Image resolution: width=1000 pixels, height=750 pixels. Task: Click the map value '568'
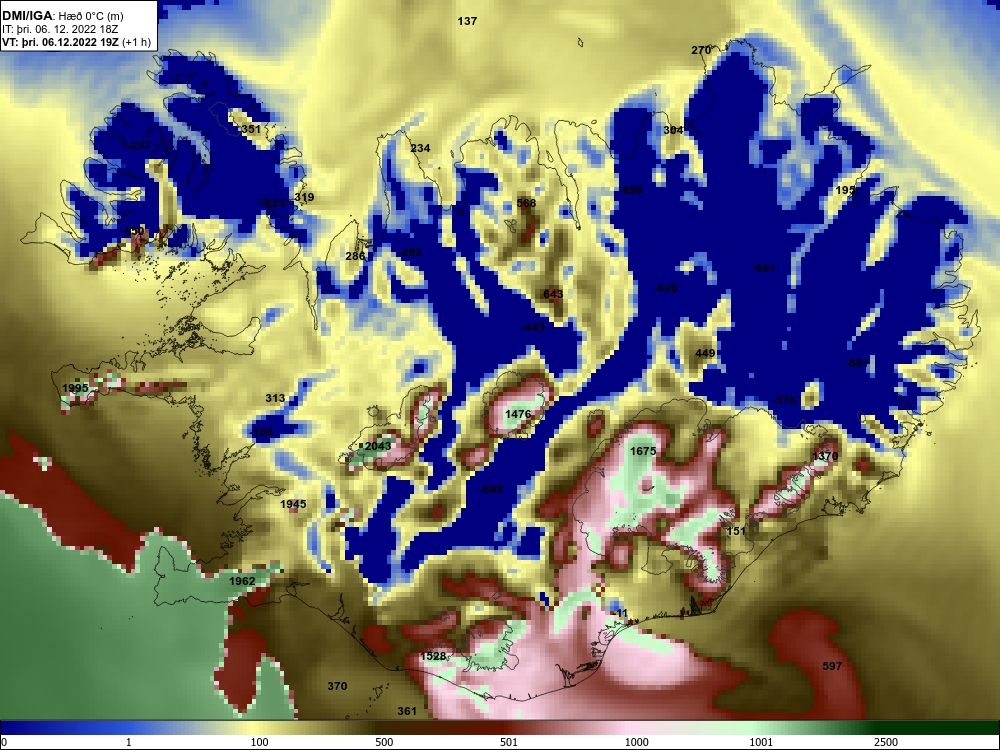pyautogui.click(x=526, y=203)
